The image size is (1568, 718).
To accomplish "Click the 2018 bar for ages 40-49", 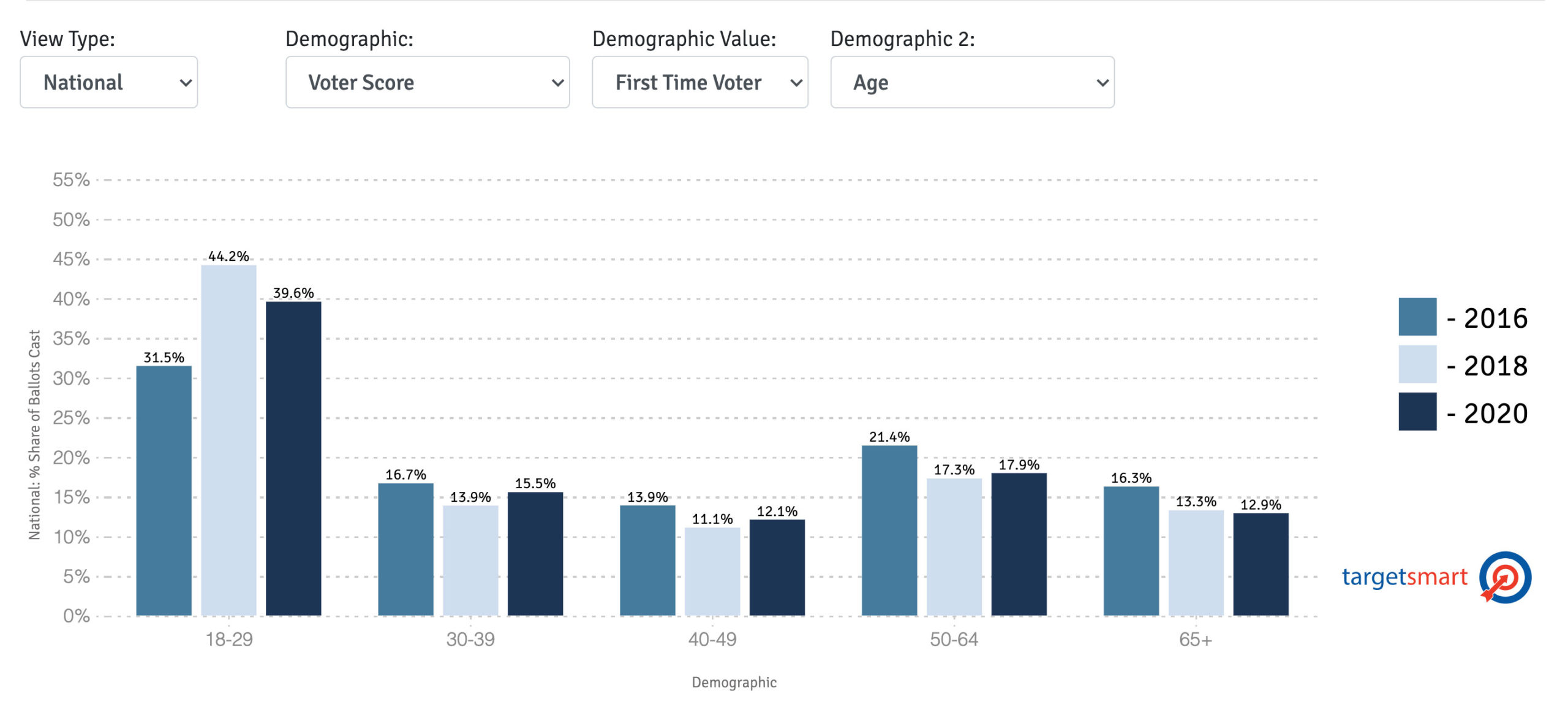I will click(712, 571).
